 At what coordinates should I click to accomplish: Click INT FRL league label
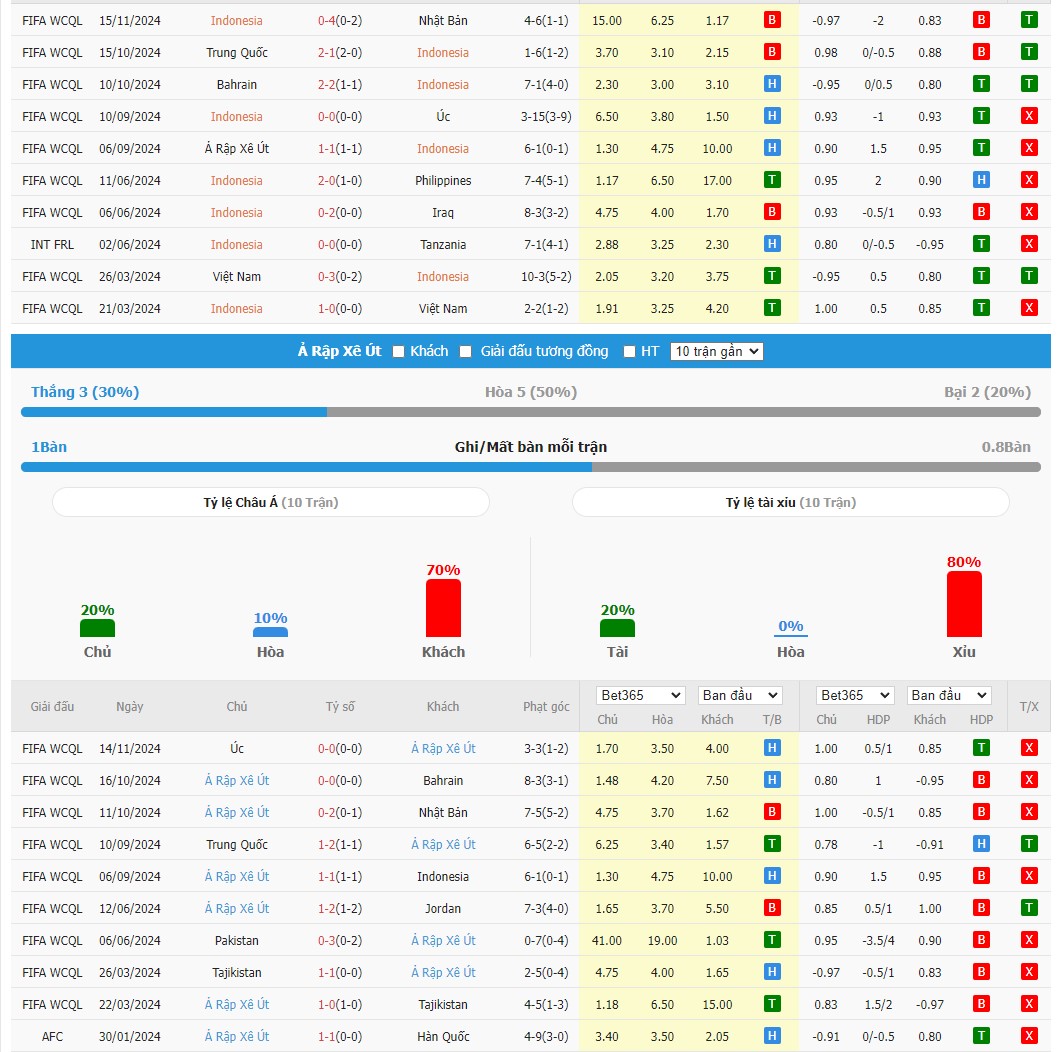[x=52, y=245]
